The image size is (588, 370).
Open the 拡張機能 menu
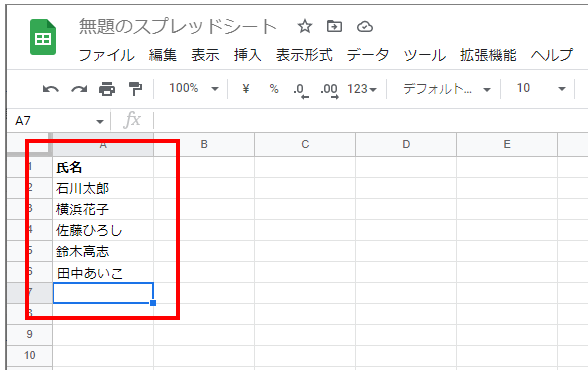488,55
